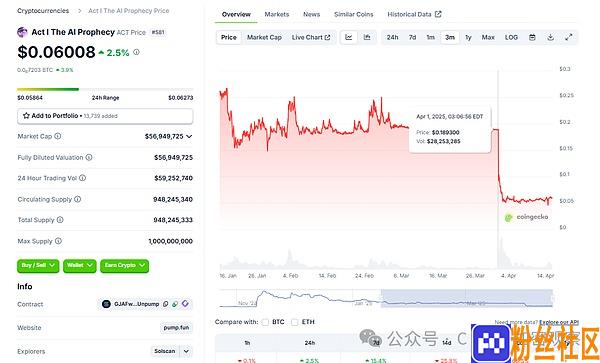Open the Markets tab
600x363 pixels.
[277, 14]
